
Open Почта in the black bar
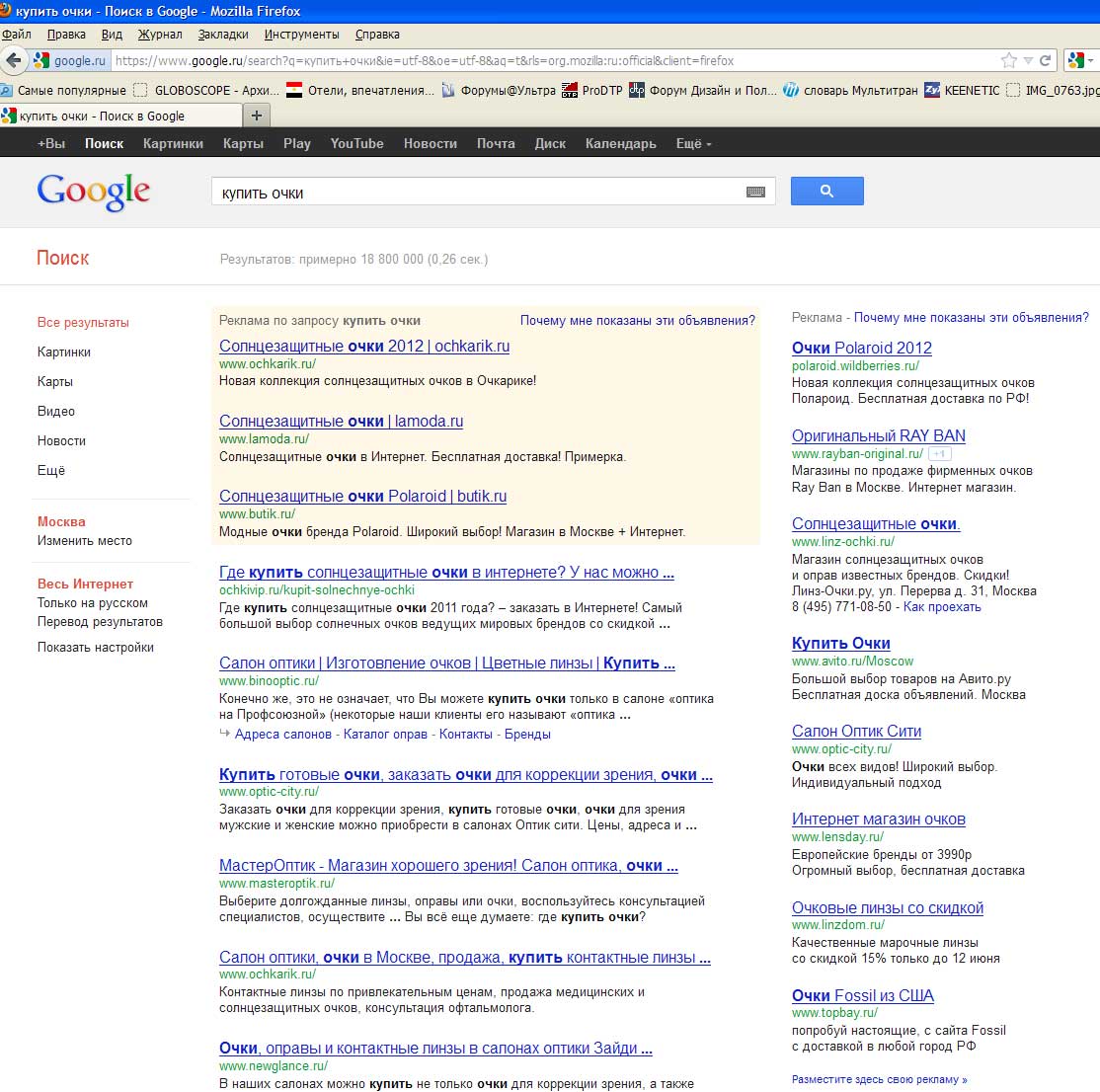(496, 144)
